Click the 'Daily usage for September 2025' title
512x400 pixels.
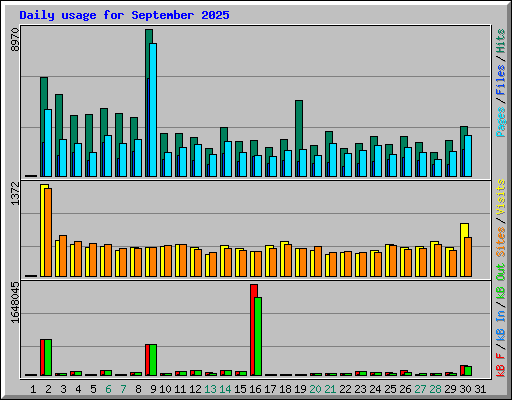pos(124,15)
